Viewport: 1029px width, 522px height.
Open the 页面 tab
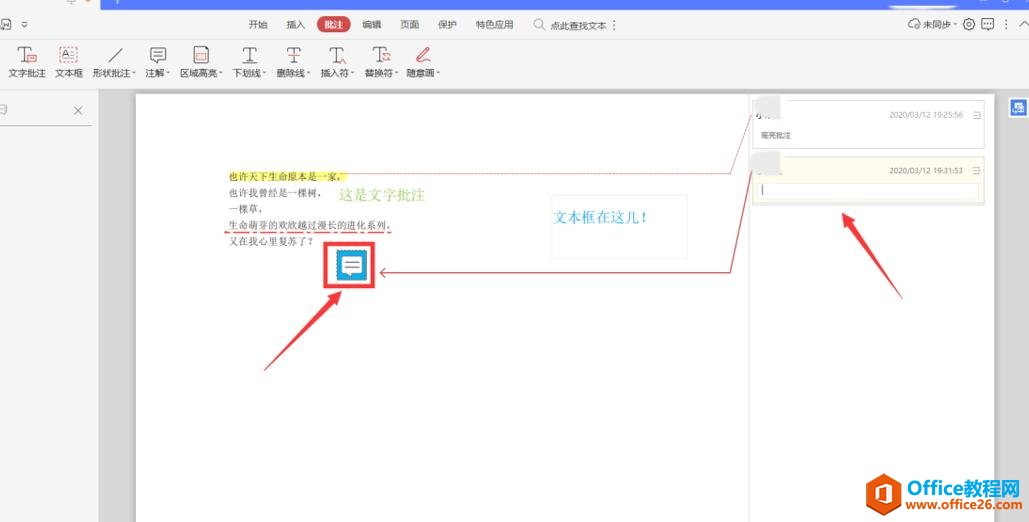coord(410,25)
